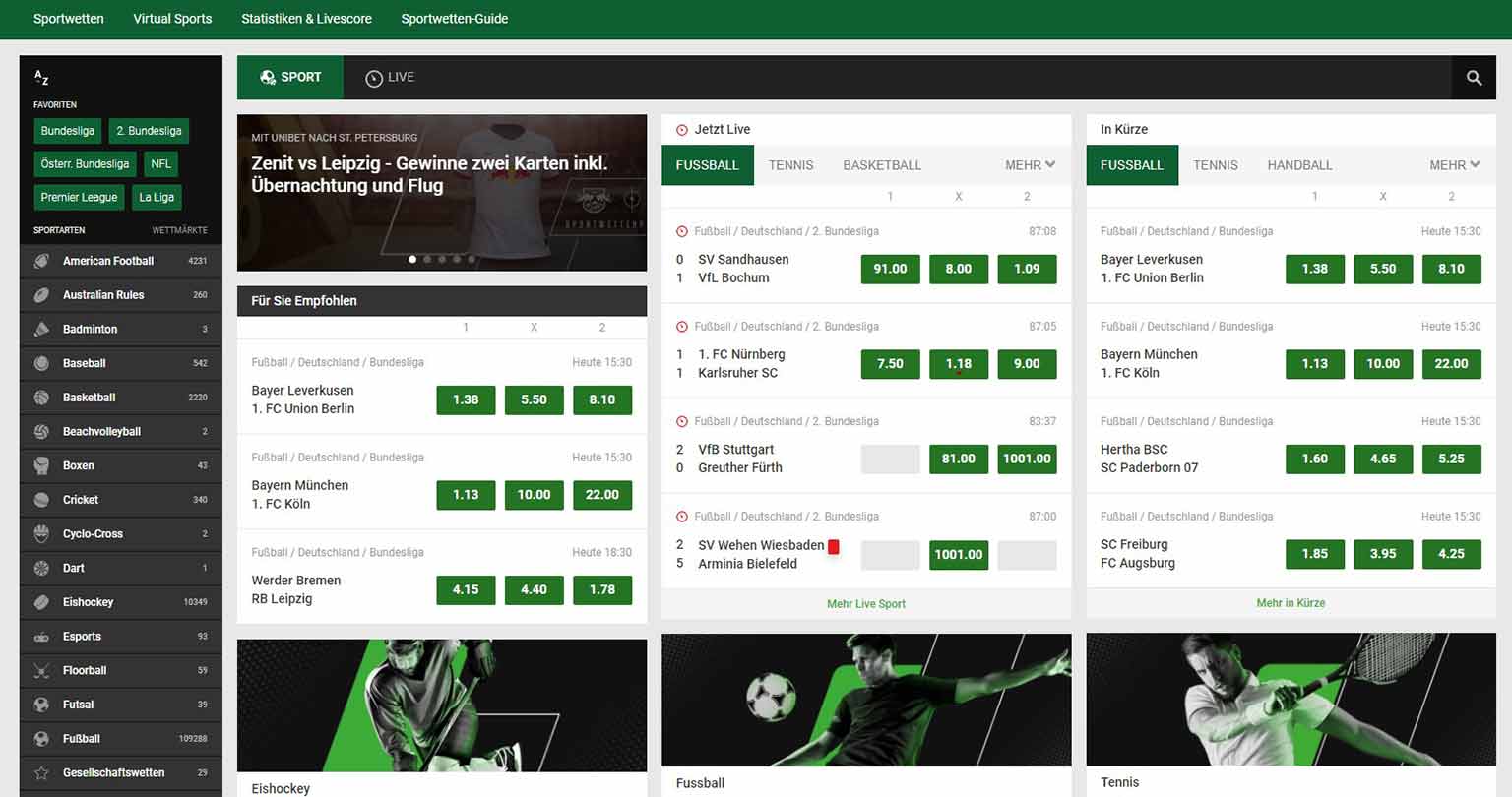
Task: Toggle the NFL favorite filter
Action: coord(159,163)
